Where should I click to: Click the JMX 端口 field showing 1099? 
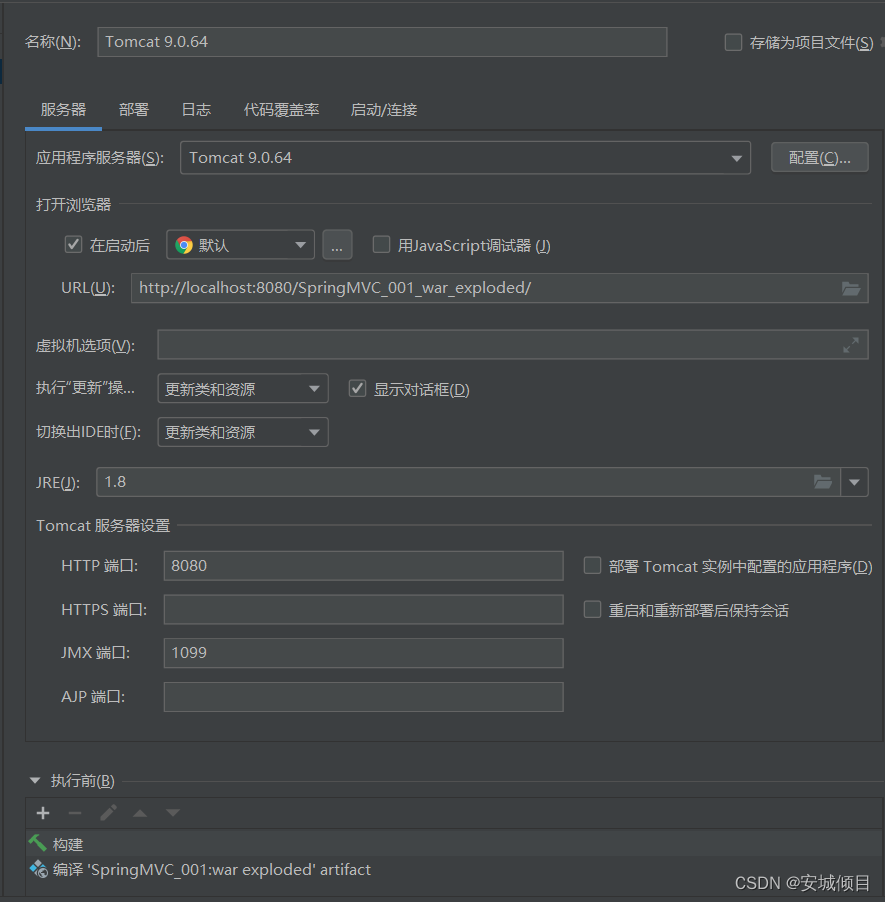pos(364,653)
